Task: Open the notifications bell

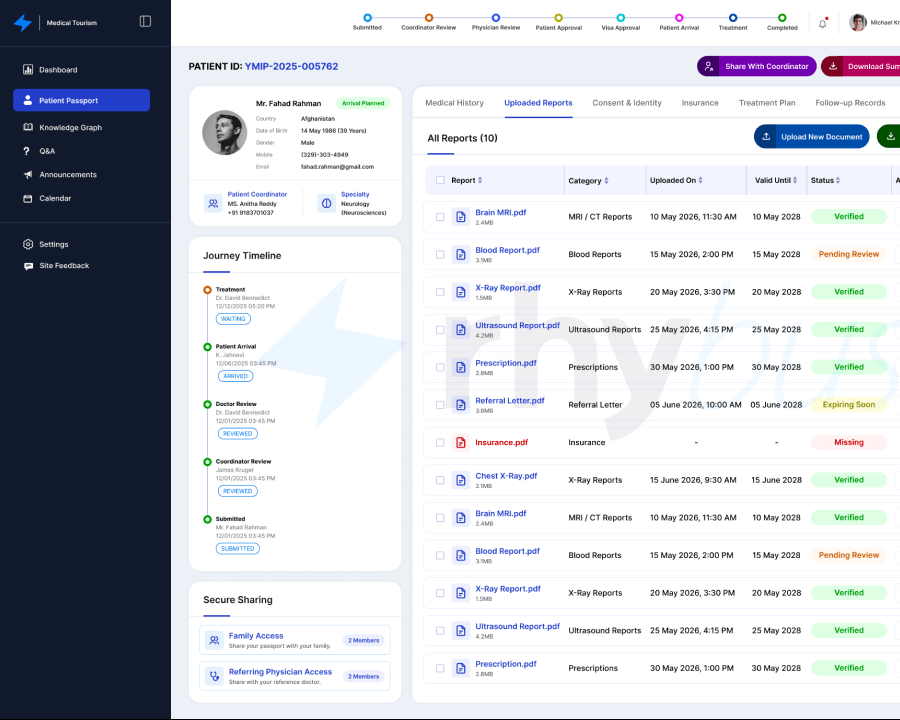Action: click(823, 24)
